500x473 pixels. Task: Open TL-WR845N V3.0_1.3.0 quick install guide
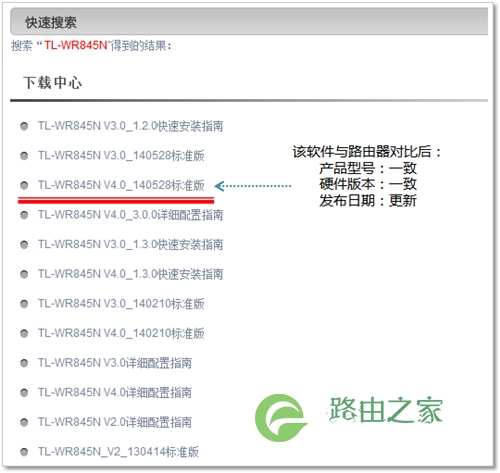[130, 245]
